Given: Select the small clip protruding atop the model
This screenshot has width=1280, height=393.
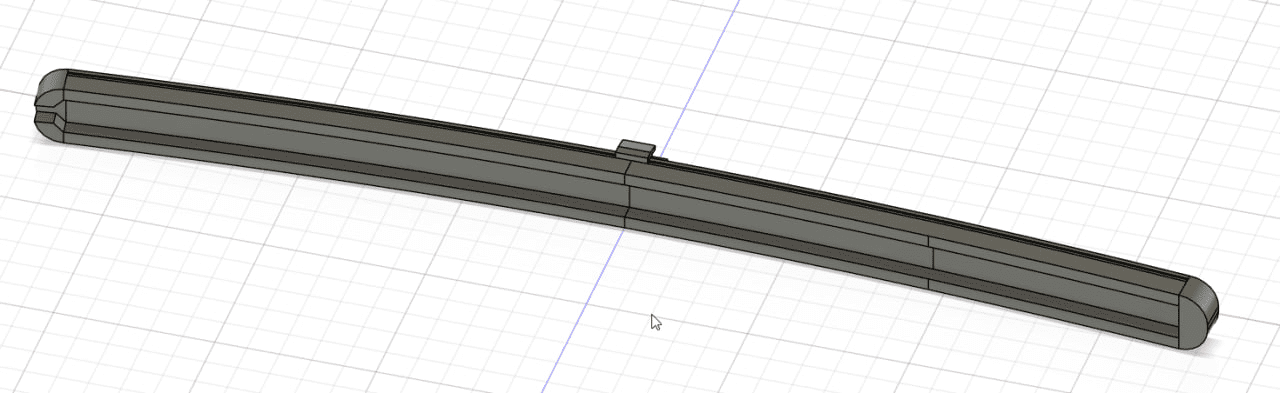Looking at the screenshot, I should click(x=636, y=150).
